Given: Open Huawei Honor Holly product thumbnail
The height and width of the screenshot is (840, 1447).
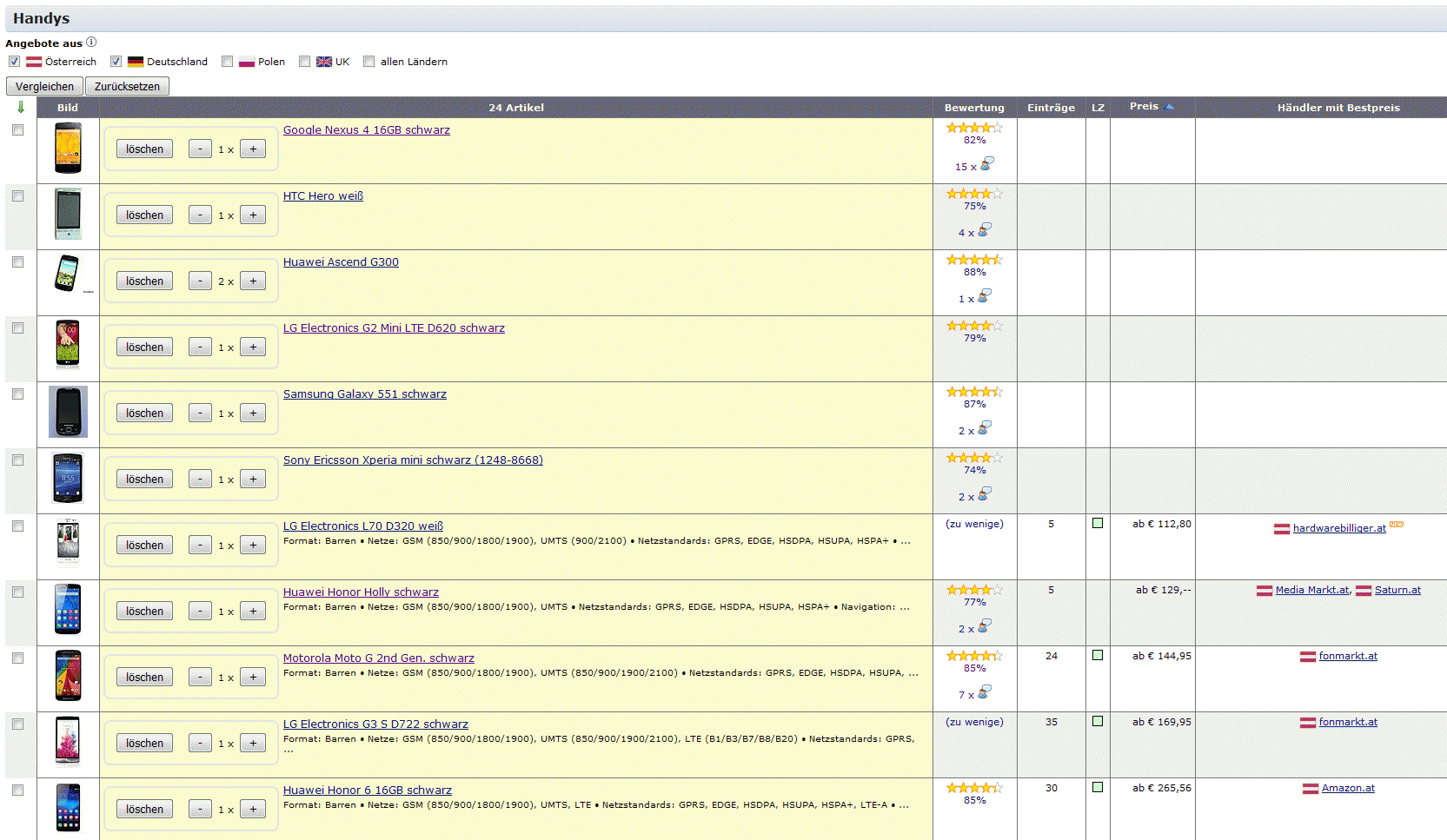Looking at the screenshot, I should (68, 610).
